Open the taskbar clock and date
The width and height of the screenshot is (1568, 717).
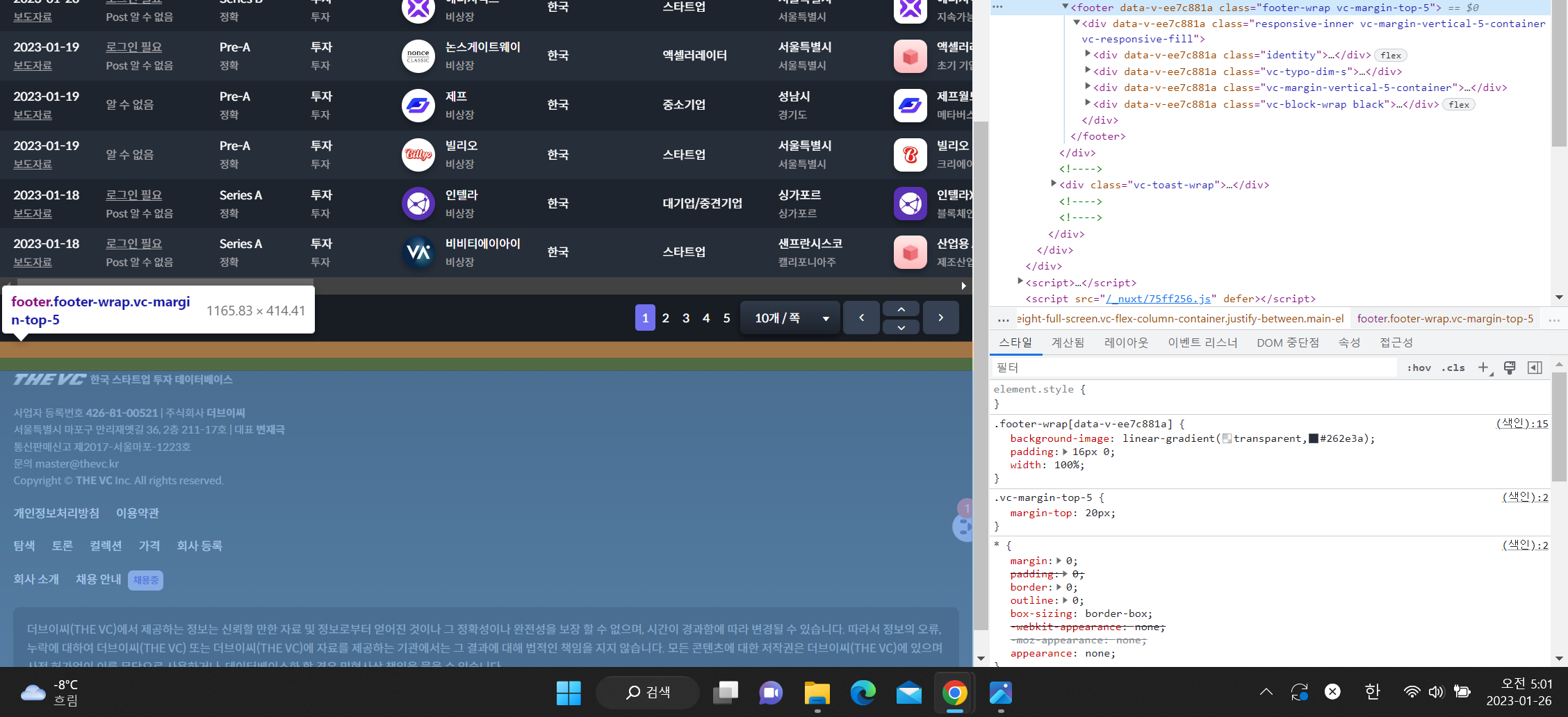coord(1519,692)
